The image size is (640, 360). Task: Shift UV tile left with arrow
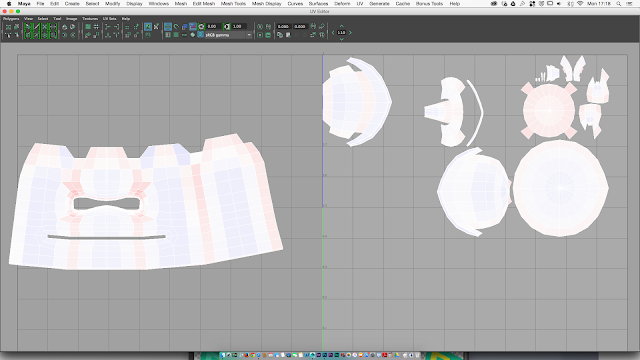333,33
